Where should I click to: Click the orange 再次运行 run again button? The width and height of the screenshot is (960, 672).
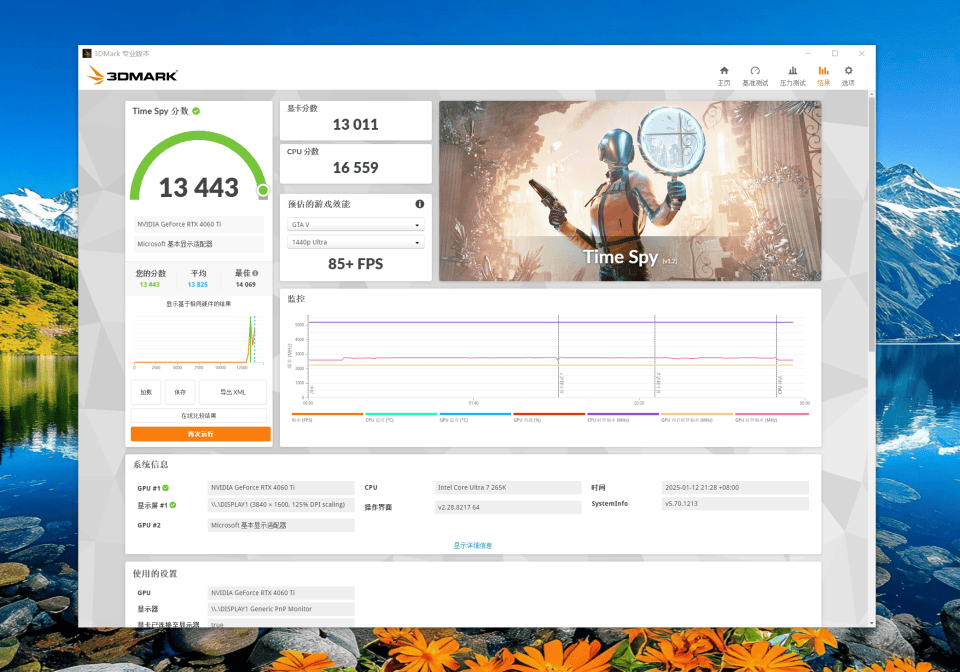tap(200, 434)
